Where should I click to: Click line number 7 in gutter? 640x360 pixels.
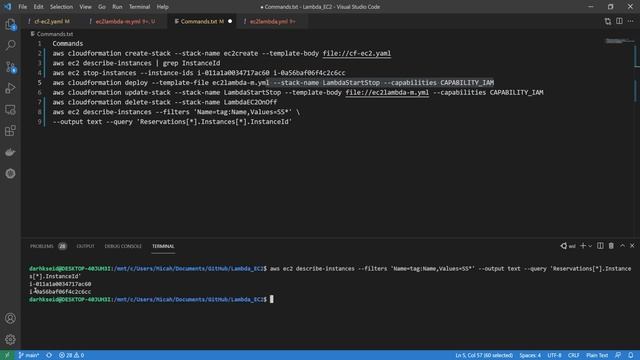40,102
